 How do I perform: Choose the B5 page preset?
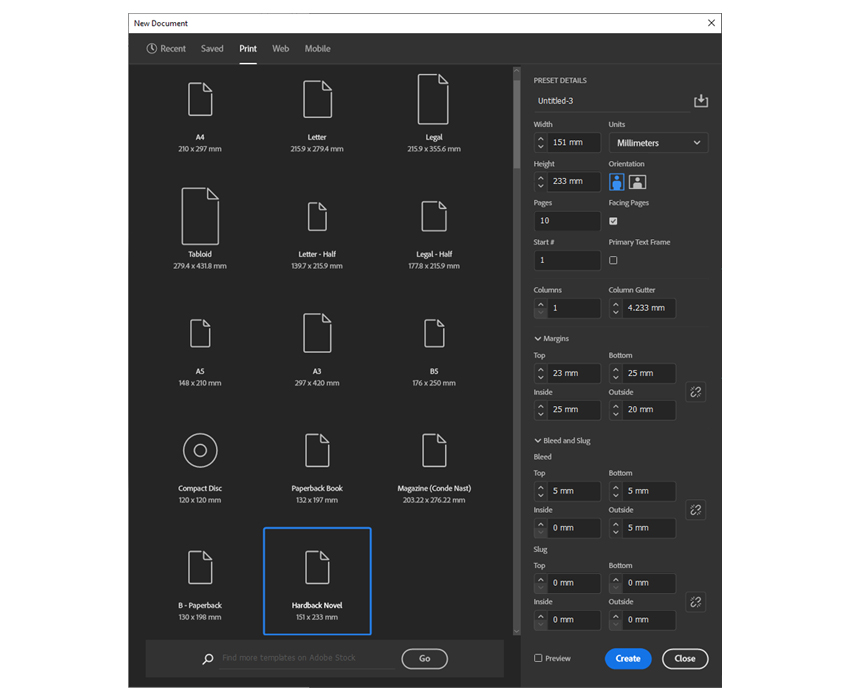pos(434,333)
